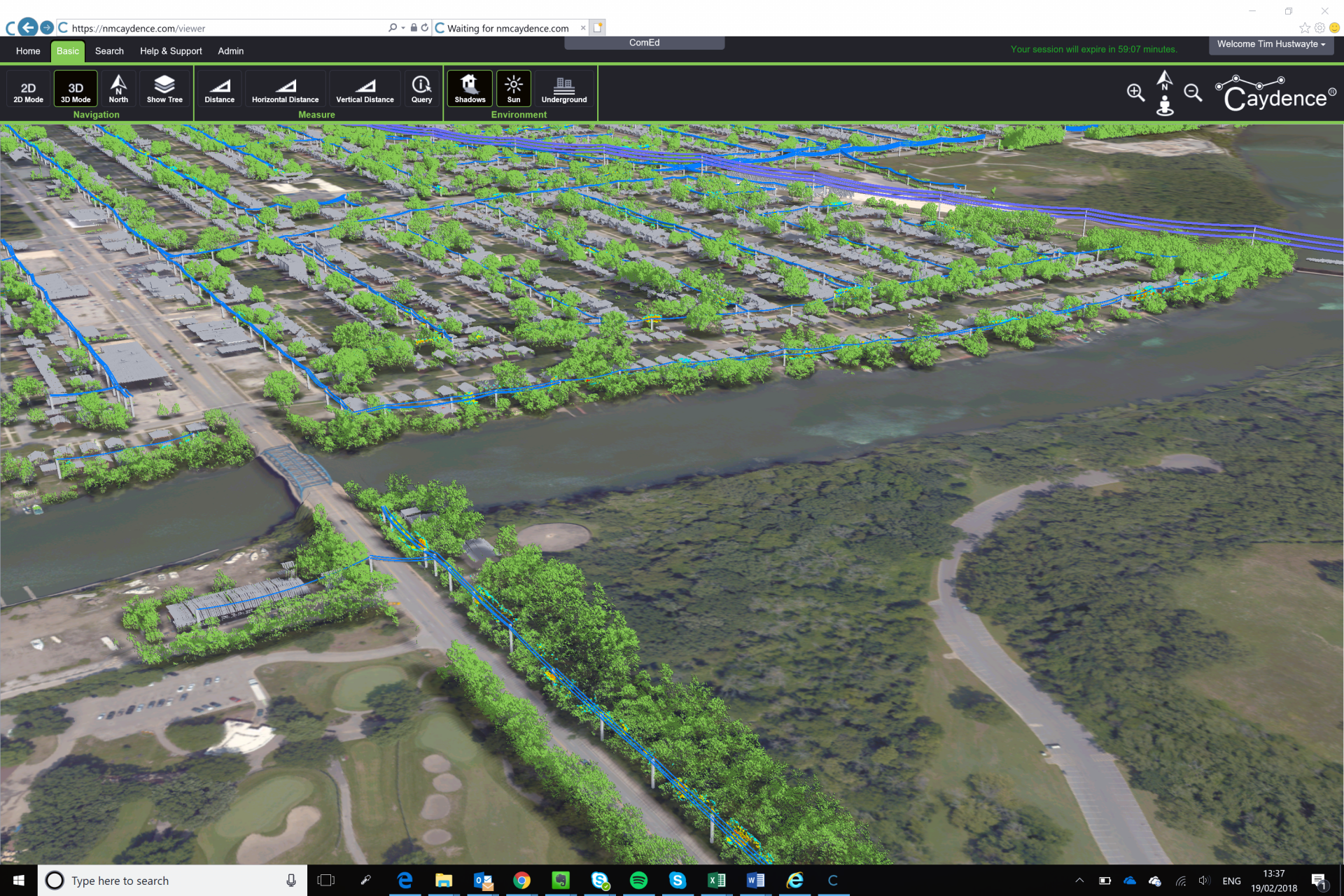Toggle Underground environment view
This screenshot has width=1344, height=896.
562,89
